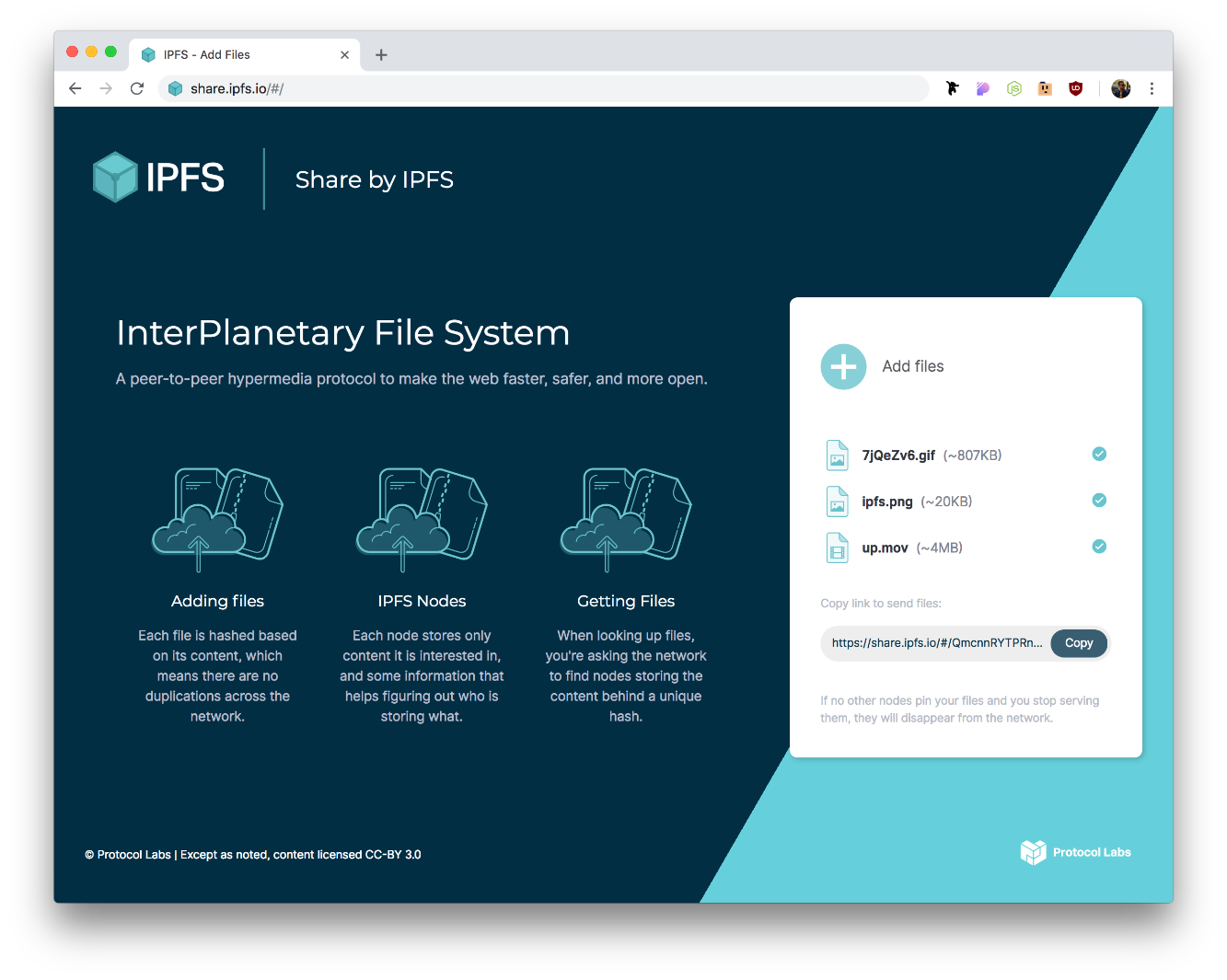Click the Add files label
1227x980 pixels.
point(913,366)
